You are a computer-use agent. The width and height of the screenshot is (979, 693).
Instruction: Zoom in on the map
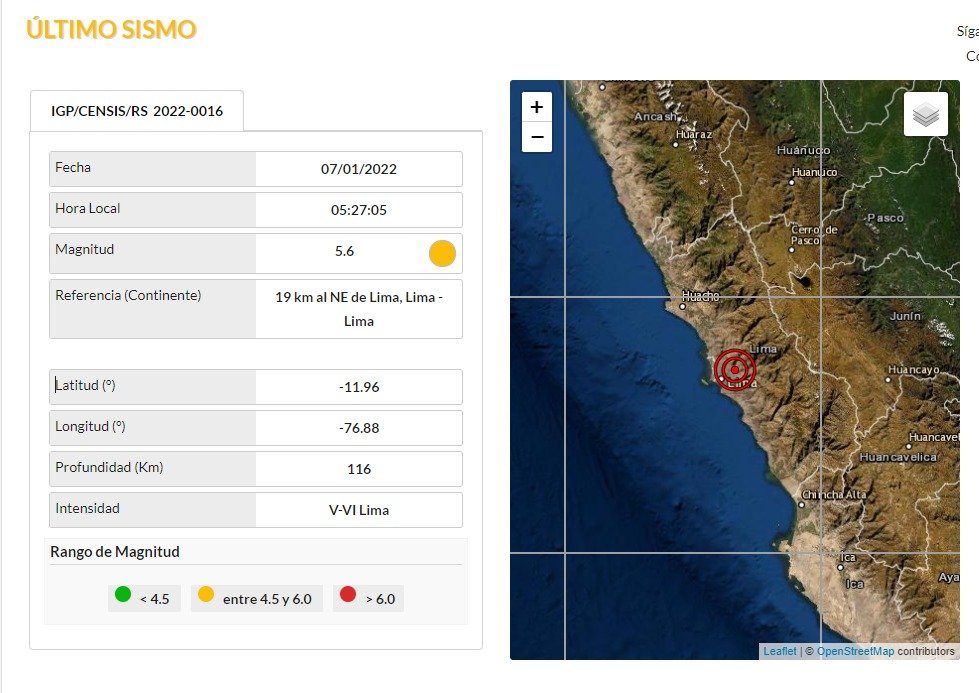pos(537,107)
